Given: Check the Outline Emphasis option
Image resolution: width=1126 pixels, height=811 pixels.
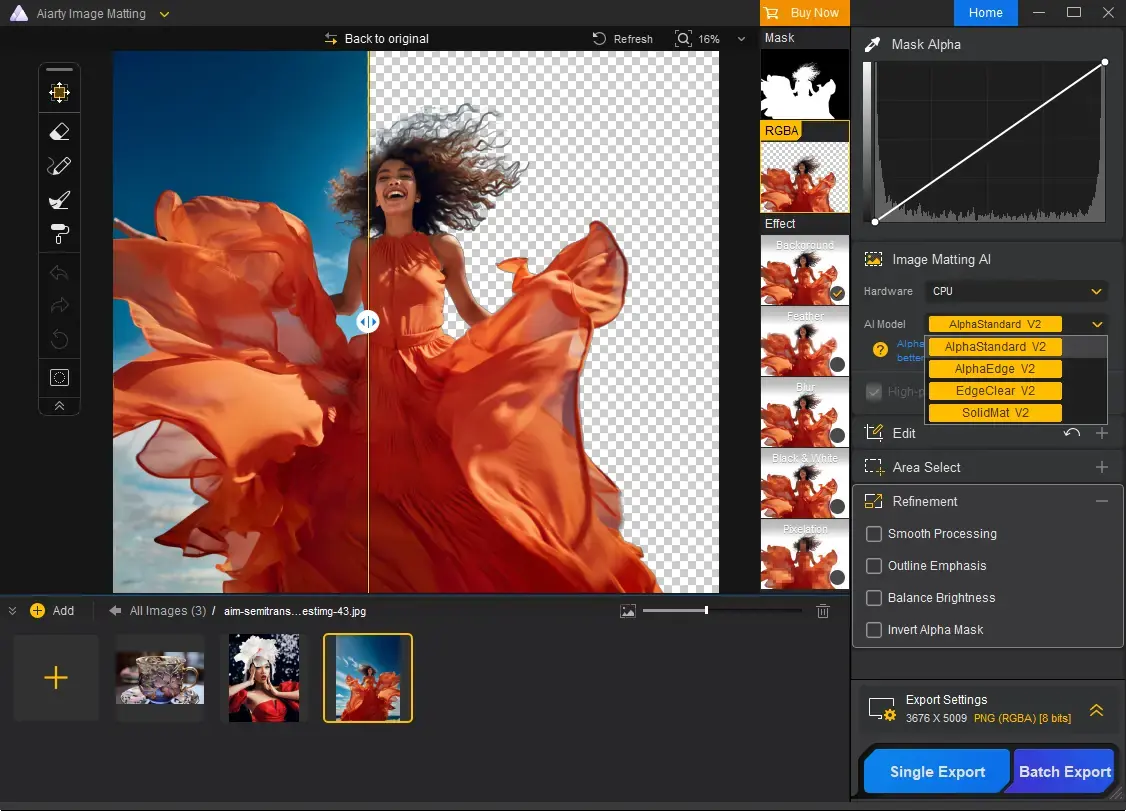Looking at the screenshot, I should pyautogui.click(x=875, y=566).
